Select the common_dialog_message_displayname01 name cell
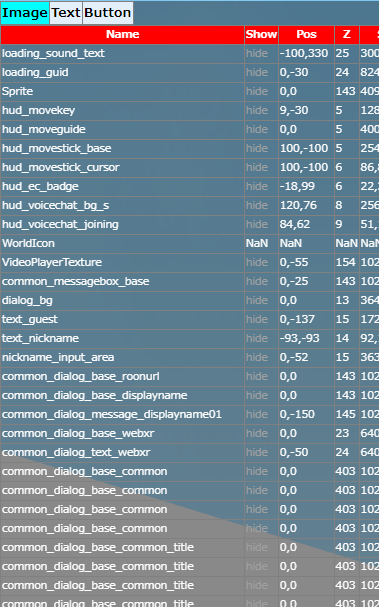 point(122,414)
